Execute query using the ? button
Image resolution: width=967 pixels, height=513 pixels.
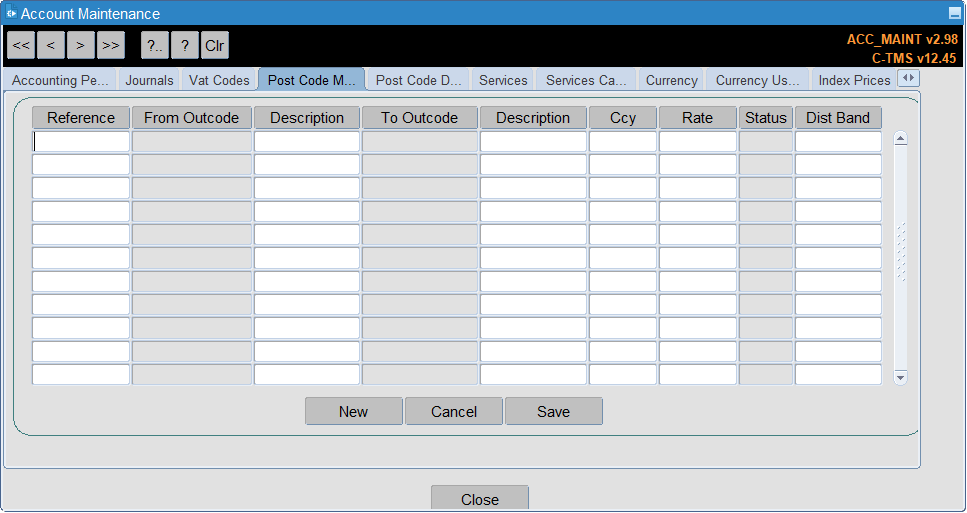(x=185, y=46)
